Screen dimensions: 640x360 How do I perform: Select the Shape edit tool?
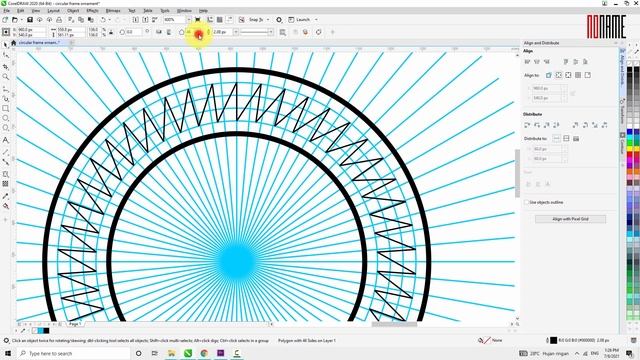(x=5, y=55)
